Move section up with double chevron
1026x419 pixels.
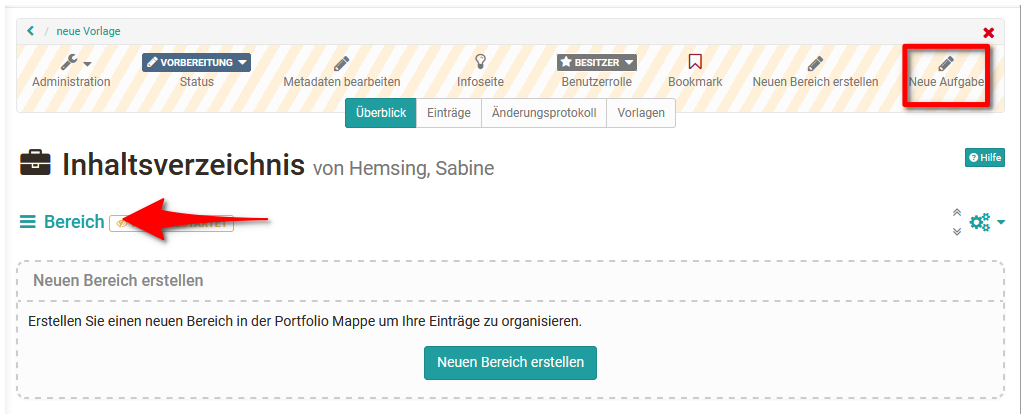[957, 213]
